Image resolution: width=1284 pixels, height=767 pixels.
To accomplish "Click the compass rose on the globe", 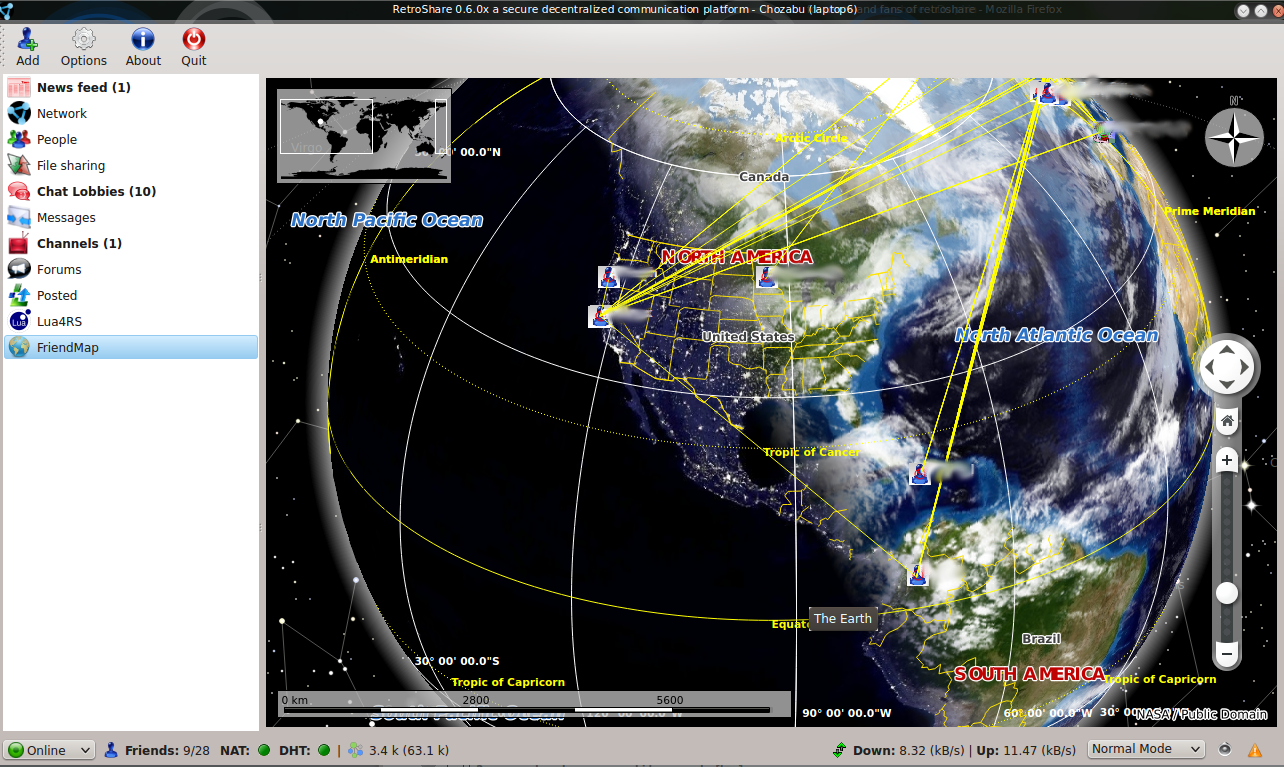I will coord(1234,138).
